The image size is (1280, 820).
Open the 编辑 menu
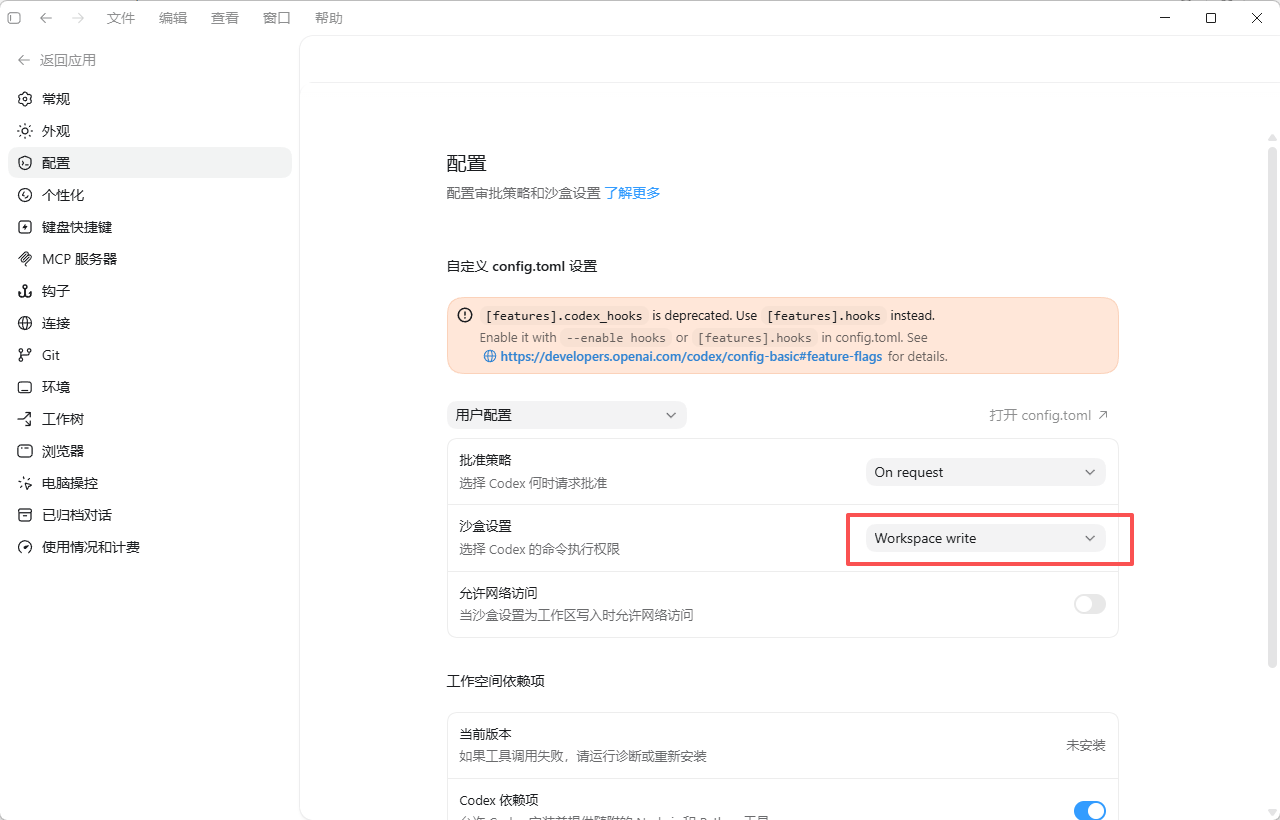click(173, 18)
